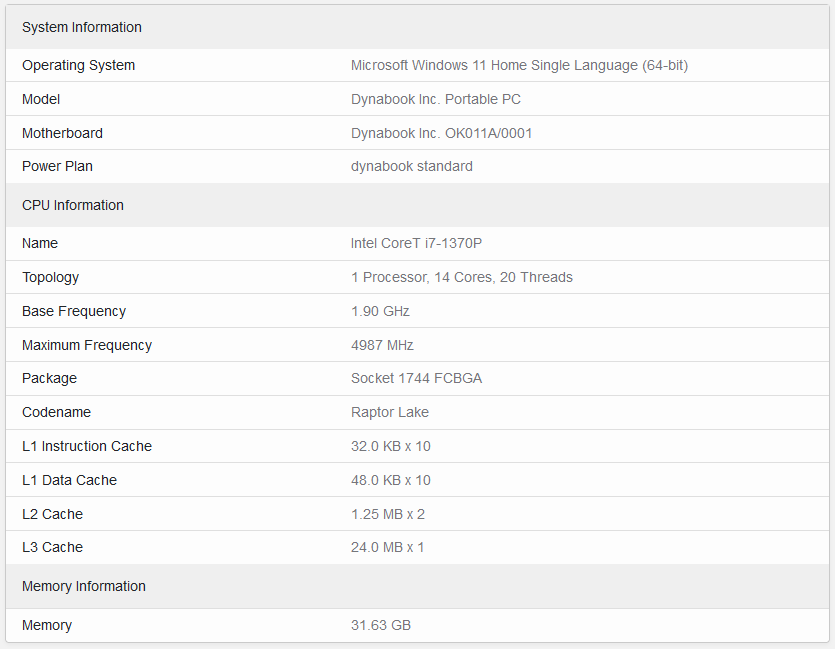Click the 24.0 MB x 1 value
Screen dimensions: 835x649
[388, 548]
